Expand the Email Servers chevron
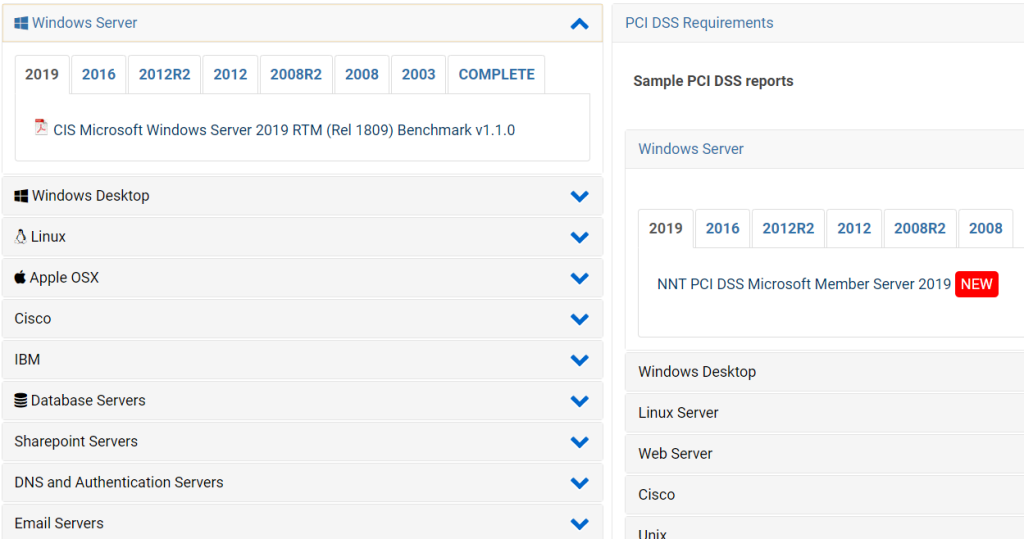The image size is (1024, 539). tap(579, 524)
